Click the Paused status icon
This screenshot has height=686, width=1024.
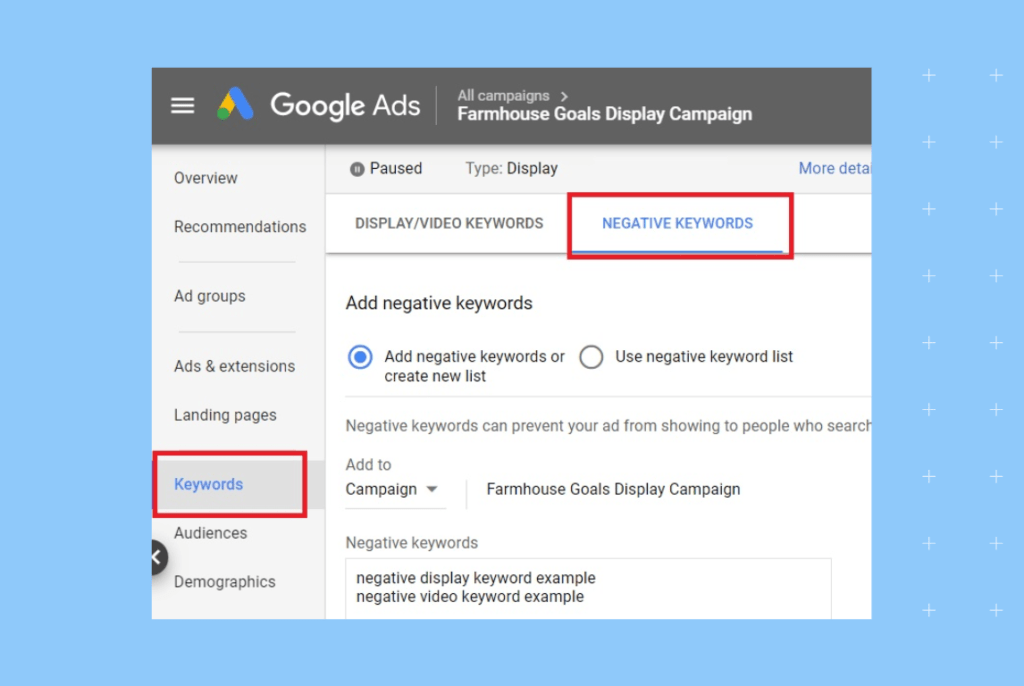coord(359,168)
